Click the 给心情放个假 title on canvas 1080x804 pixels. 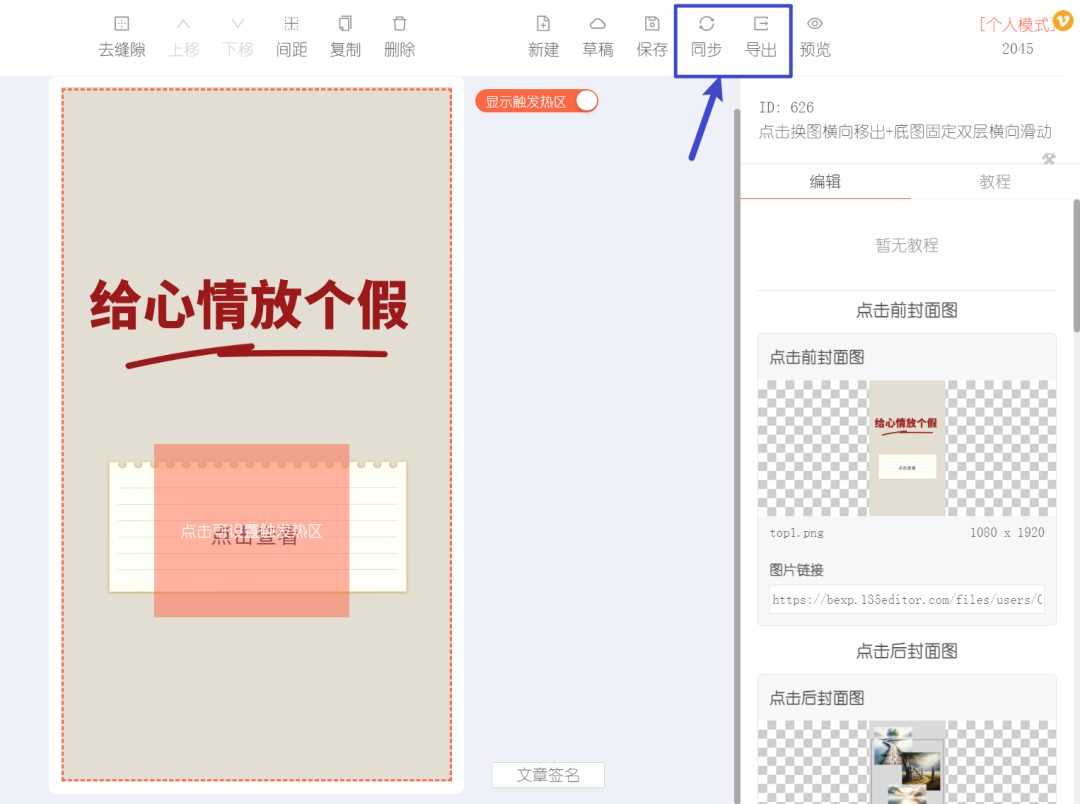click(249, 305)
